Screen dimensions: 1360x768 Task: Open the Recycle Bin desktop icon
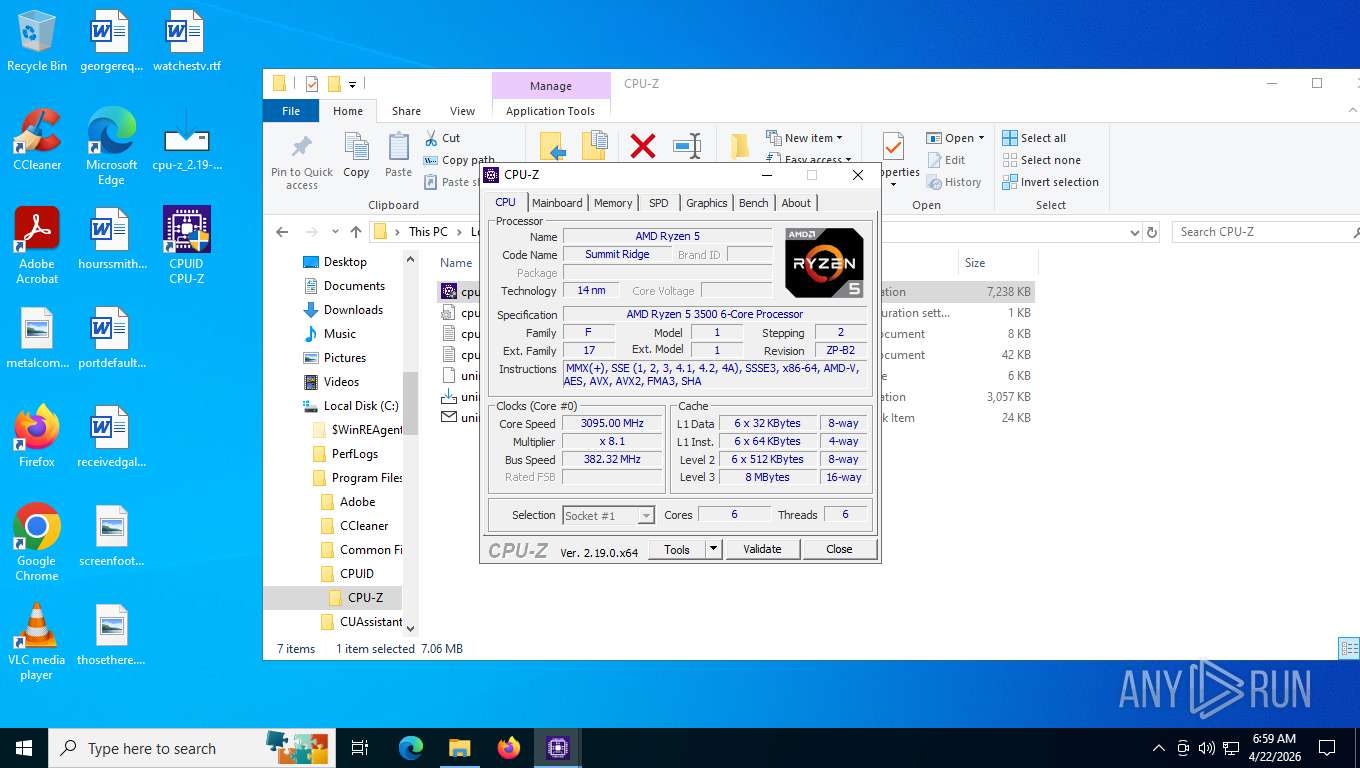pos(37,41)
